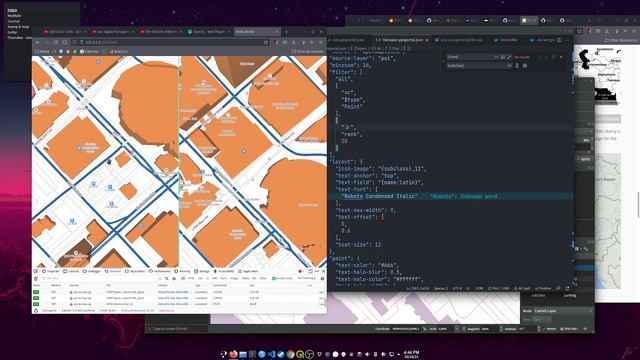Viewport: 640px width, 360px height.
Task: Close the editor find widget
Action: tap(561, 57)
